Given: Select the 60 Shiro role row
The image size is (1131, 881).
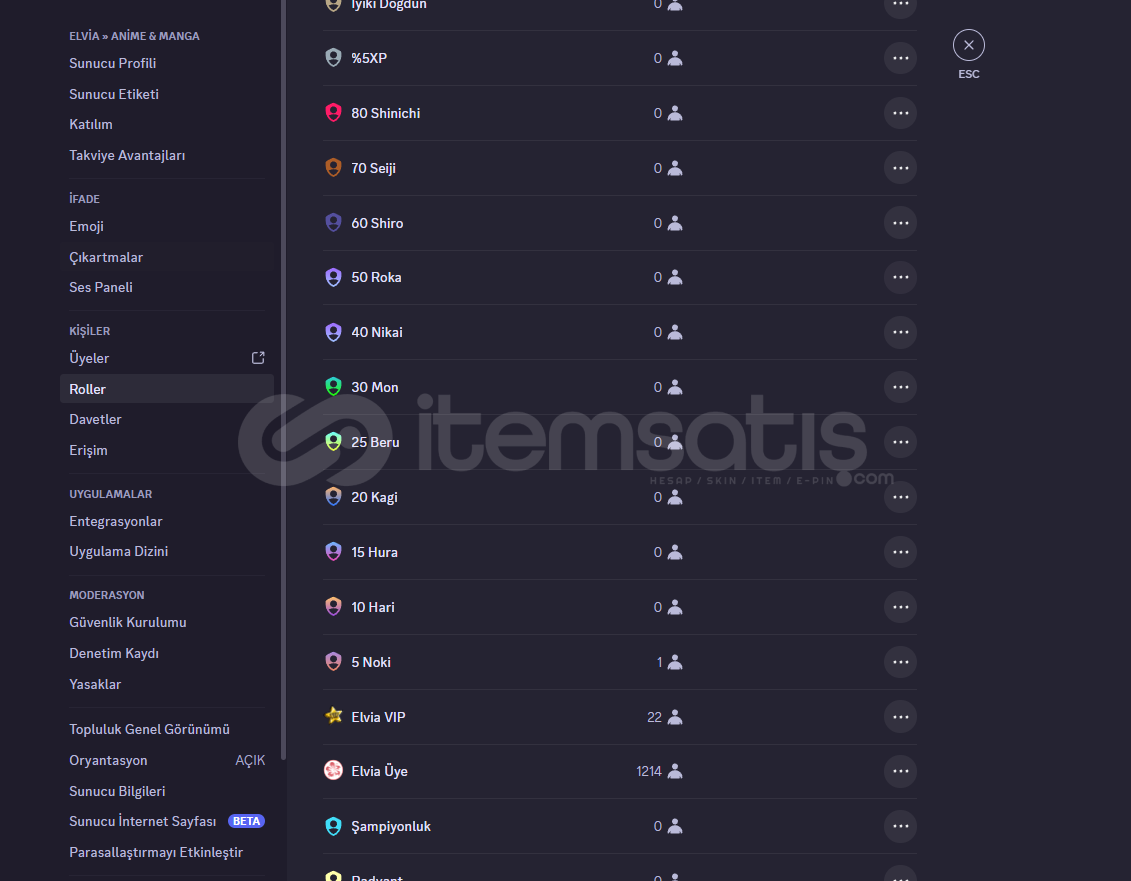Looking at the screenshot, I should (620, 223).
